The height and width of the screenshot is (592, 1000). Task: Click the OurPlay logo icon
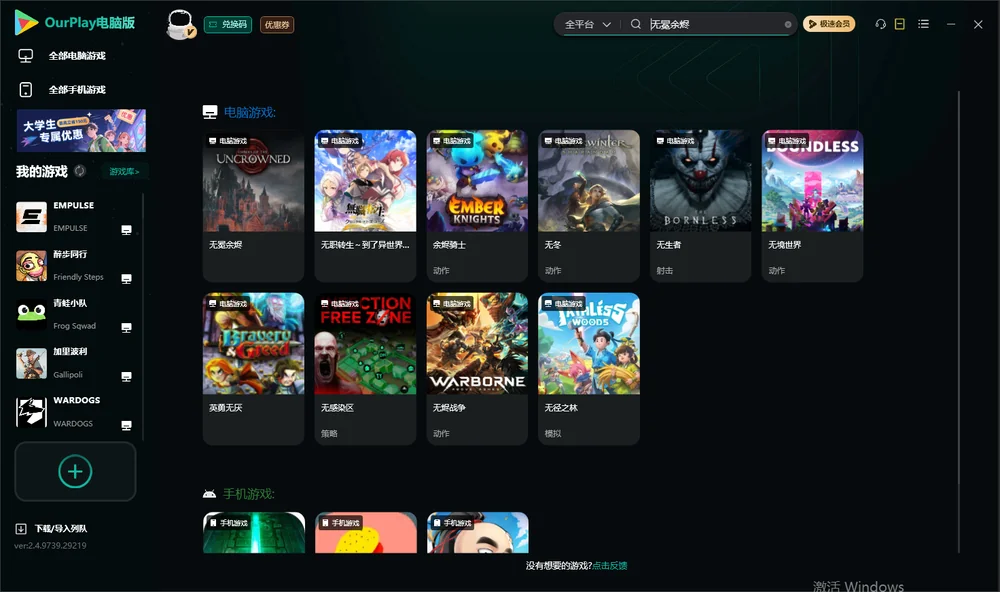pyautogui.click(x=26, y=23)
